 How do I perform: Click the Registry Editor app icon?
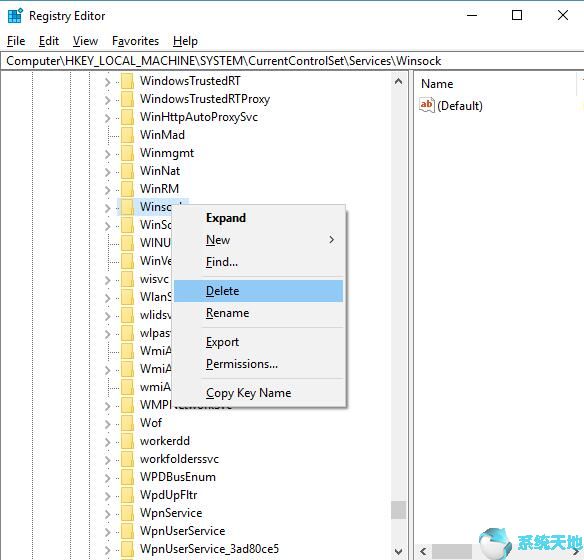(x=15, y=16)
